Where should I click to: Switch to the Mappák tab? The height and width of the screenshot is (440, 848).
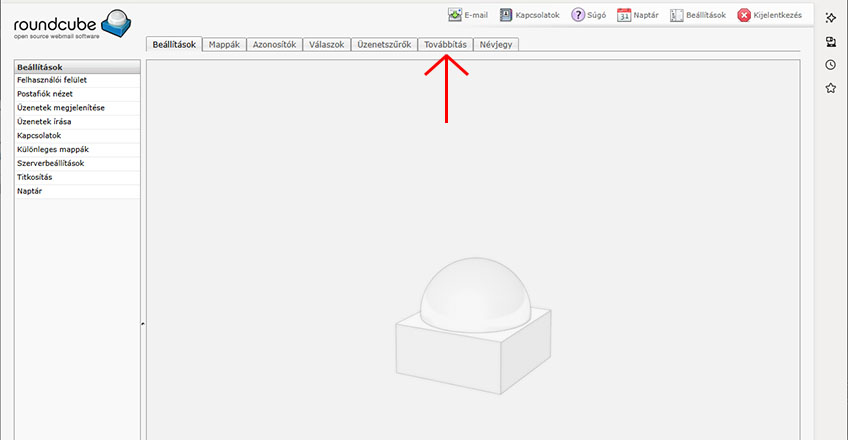pos(224,44)
